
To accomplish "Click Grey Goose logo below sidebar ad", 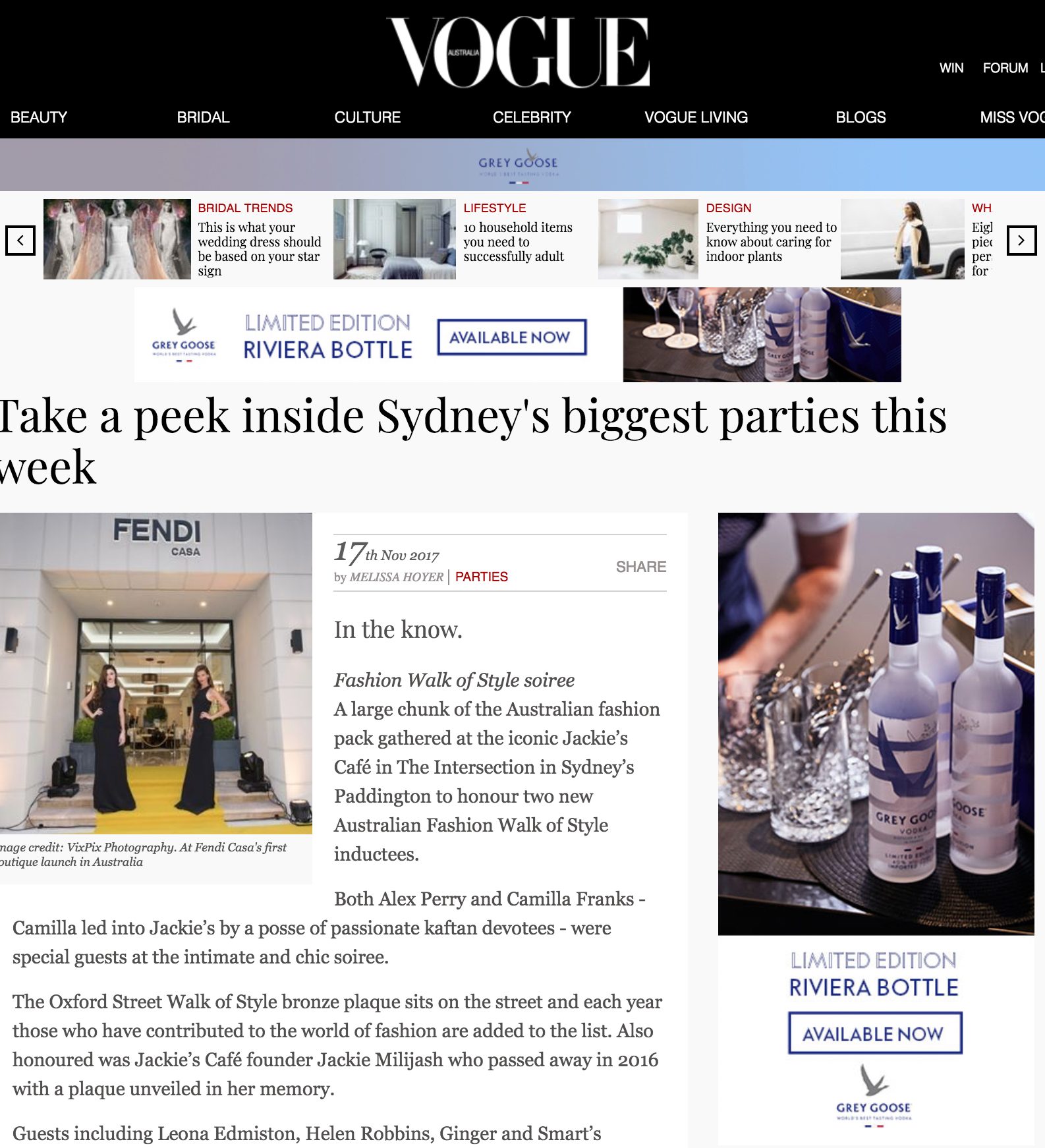I will [874, 1095].
